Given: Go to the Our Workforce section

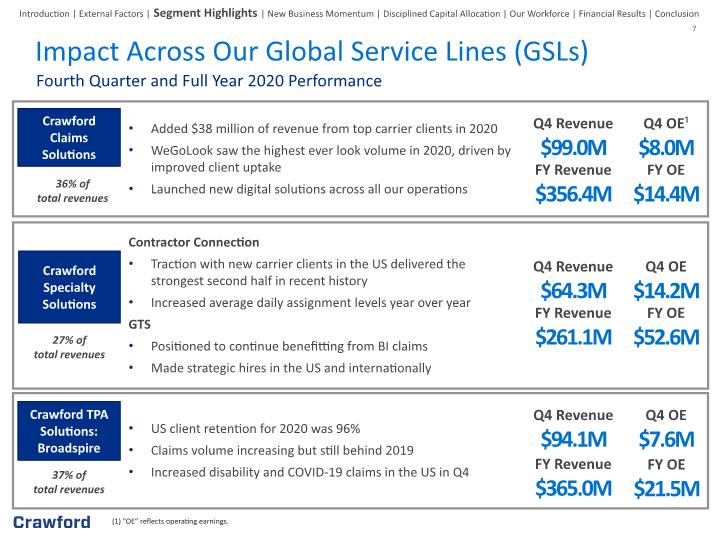Looking at the screenshot, I should (539, 14).
